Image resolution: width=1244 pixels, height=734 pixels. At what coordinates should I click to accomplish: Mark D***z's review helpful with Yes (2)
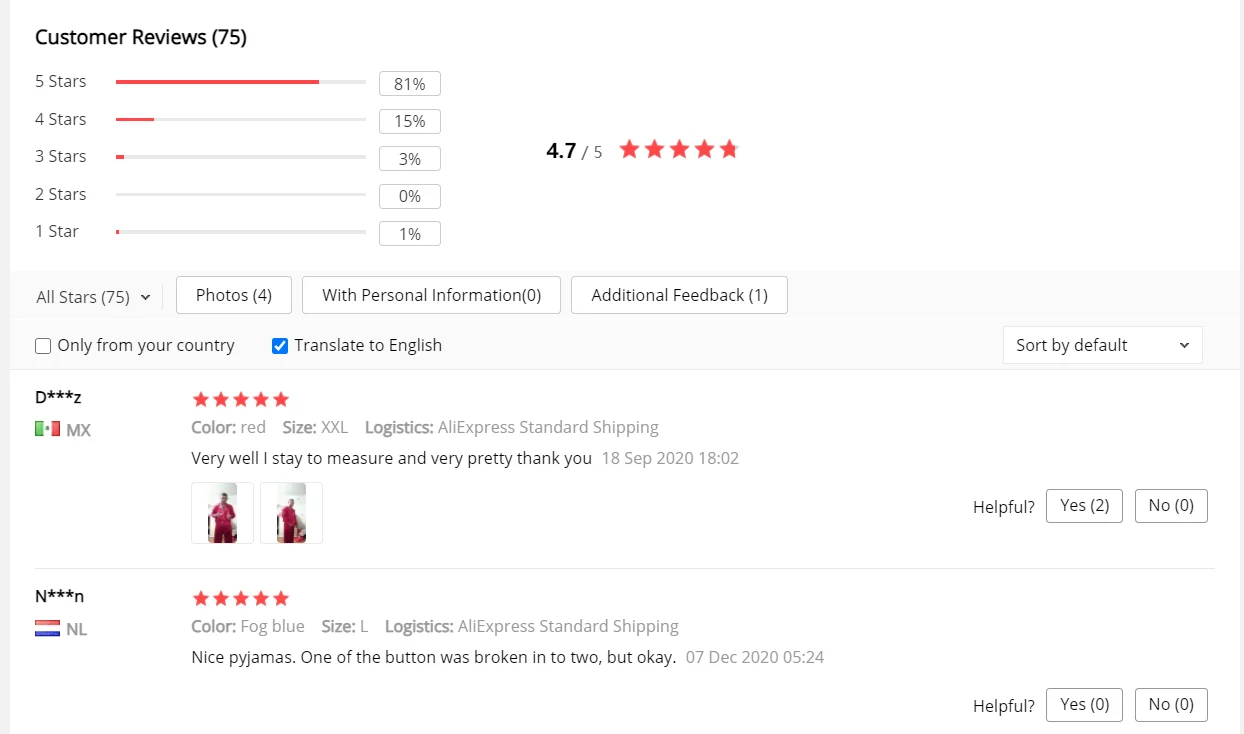coord(1084,506)
